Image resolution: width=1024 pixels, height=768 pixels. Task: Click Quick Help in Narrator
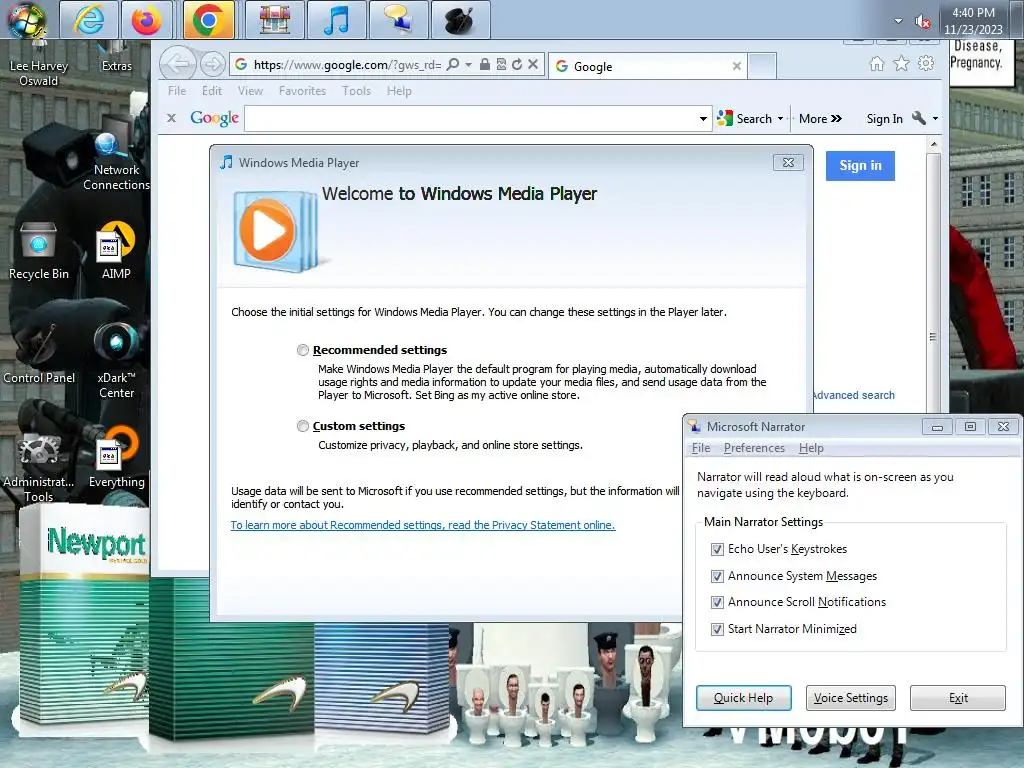pyautogui.click(x=743, y=697)
